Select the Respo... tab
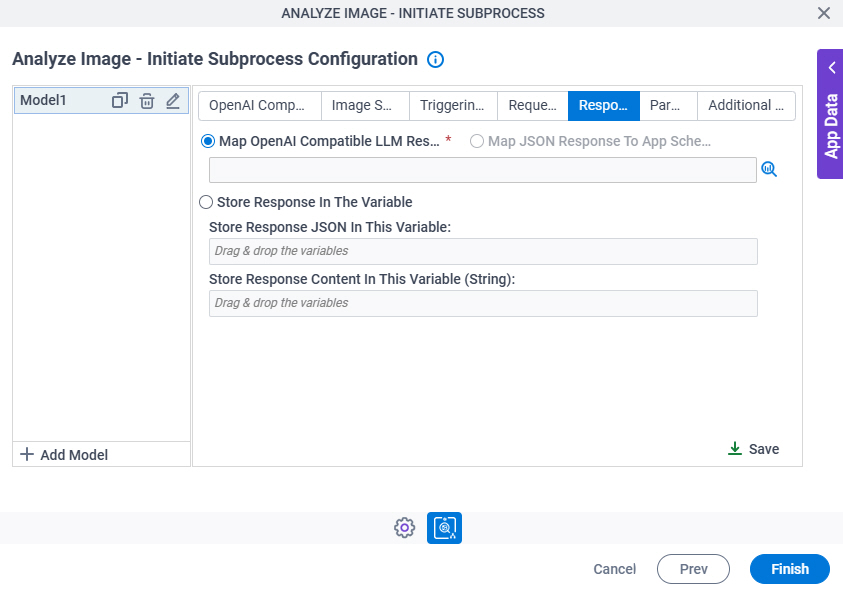The image size is (843, 593). coord(604,105)
